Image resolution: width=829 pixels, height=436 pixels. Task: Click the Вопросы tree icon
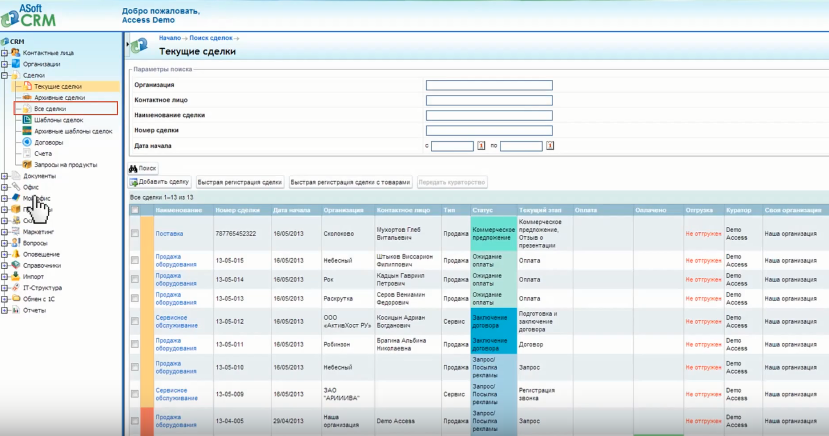pos(16,243)
